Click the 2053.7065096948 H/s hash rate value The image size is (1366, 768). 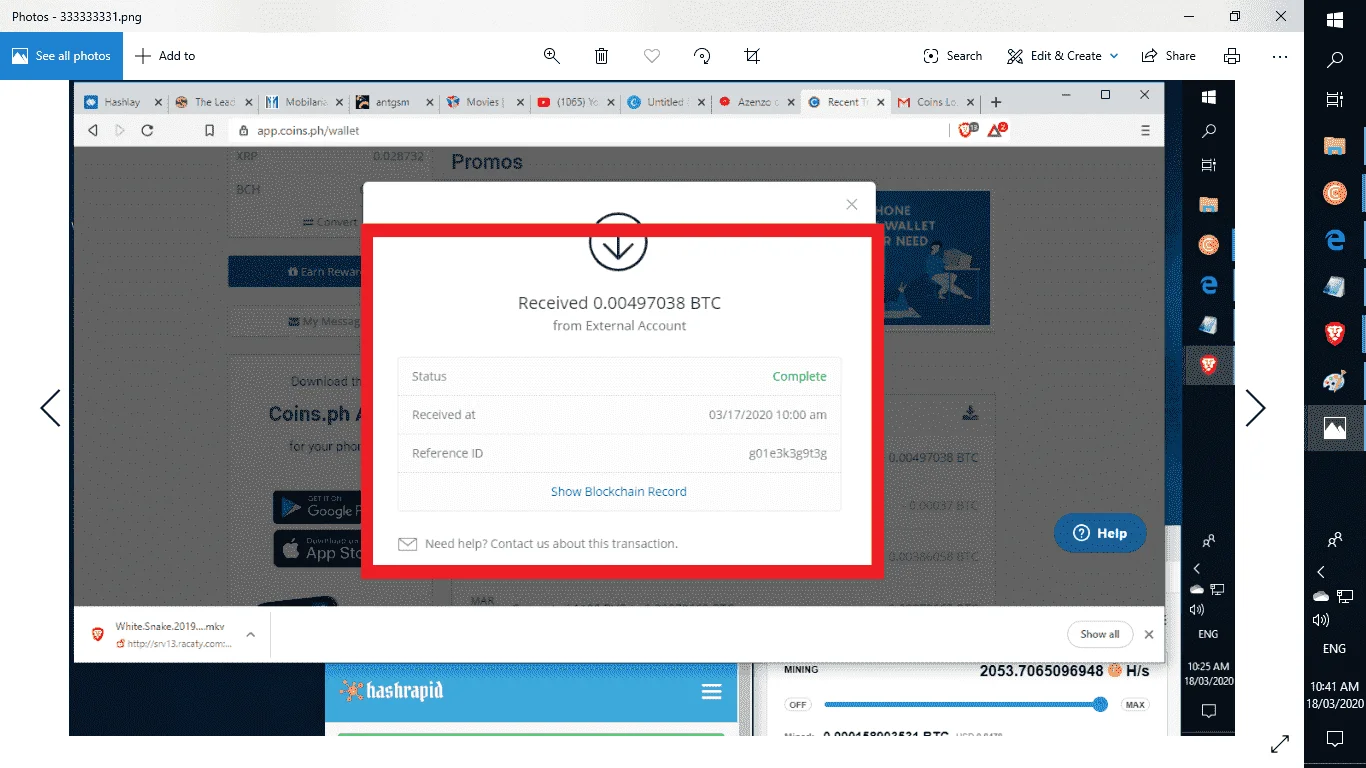click(1065, 670)
